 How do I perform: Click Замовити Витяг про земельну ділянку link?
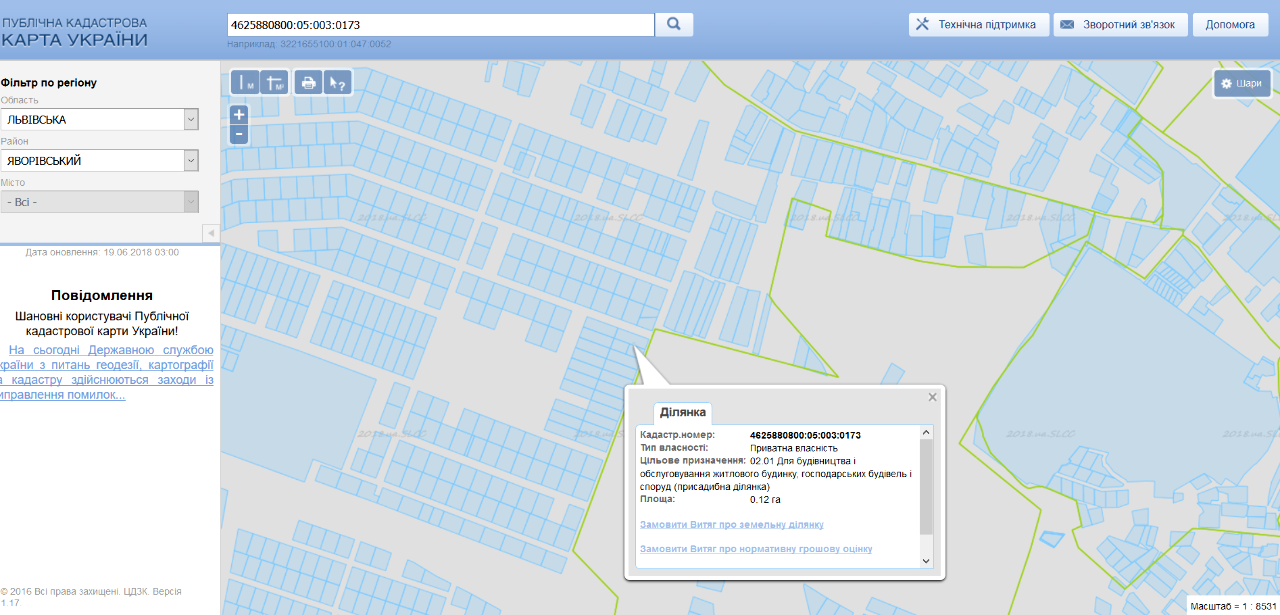731,525
